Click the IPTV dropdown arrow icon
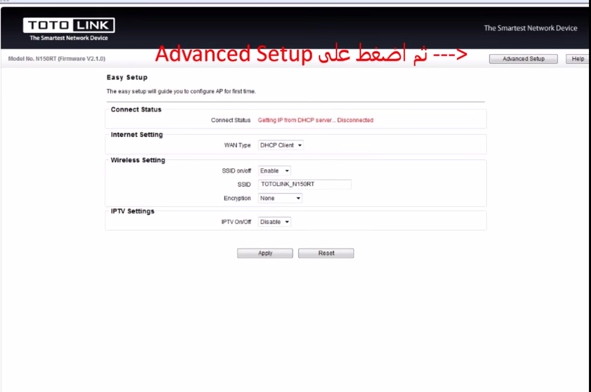 [287, 222]
